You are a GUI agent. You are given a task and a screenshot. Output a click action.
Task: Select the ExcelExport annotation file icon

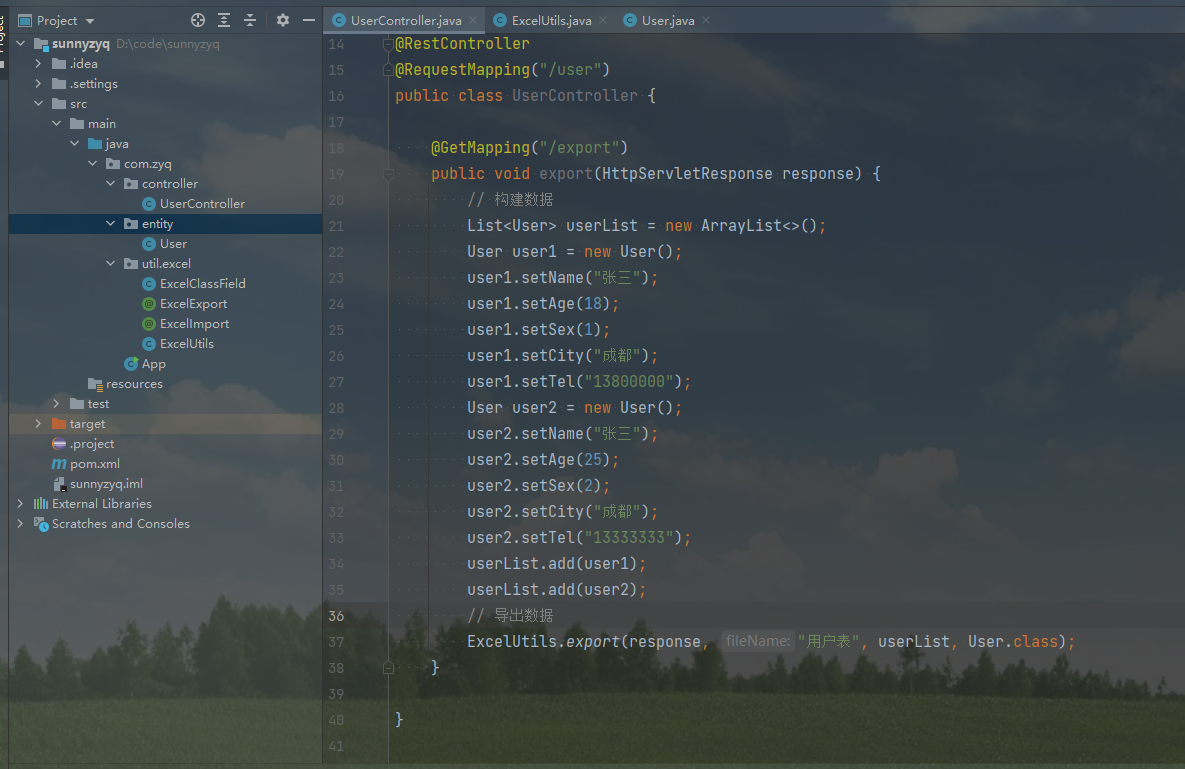[x=149, y=304]
